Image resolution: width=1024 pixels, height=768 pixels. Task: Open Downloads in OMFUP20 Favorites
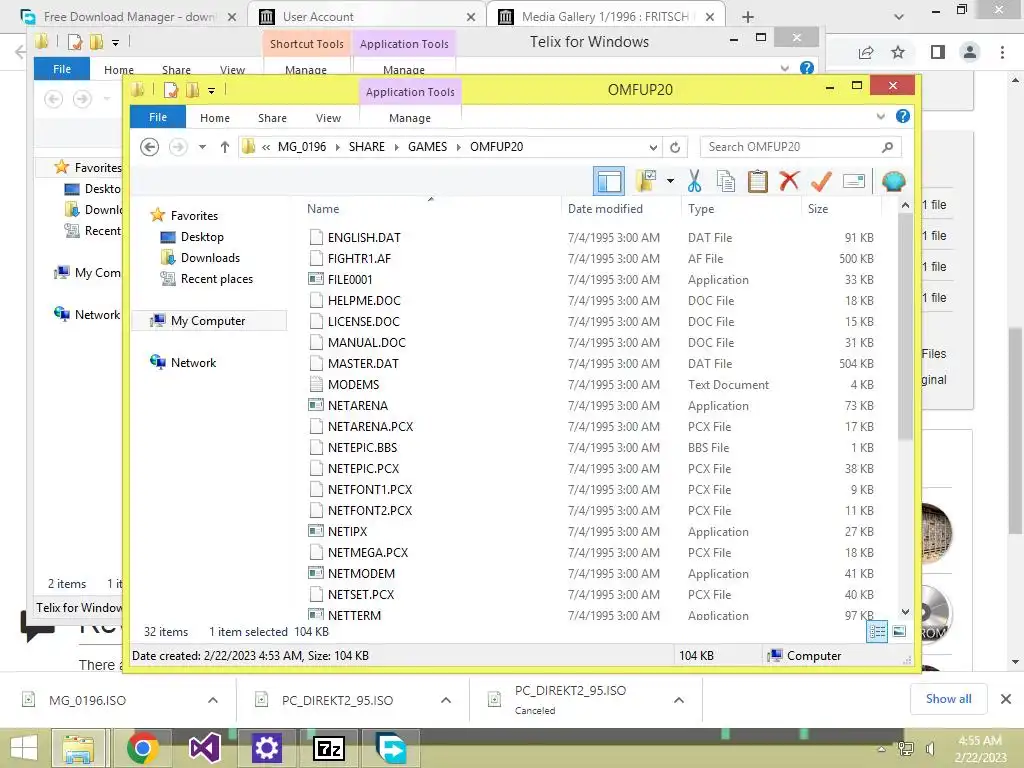(210, 258)
